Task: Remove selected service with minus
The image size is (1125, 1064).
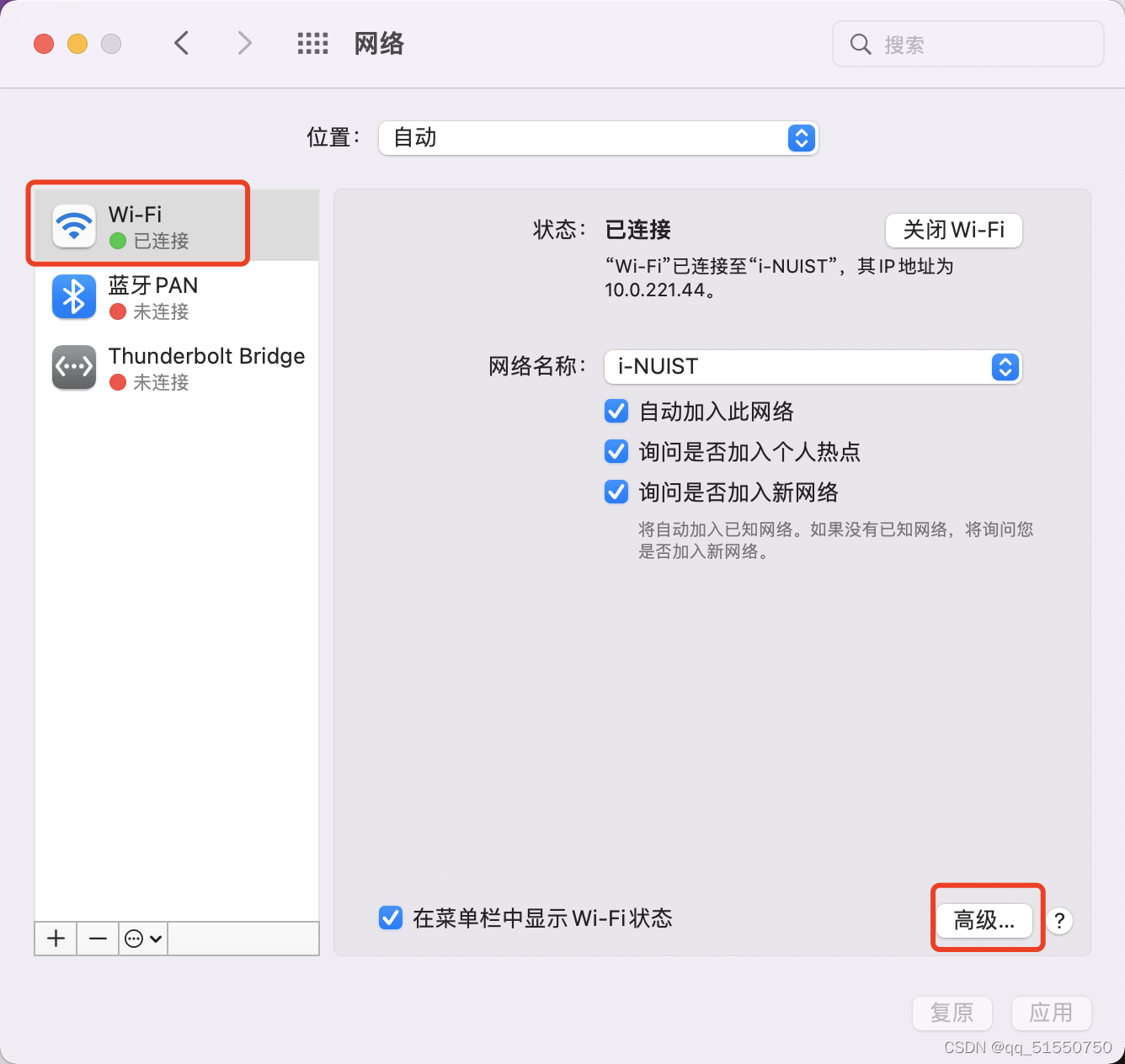Action: pyautogui.click(x=97, y=939)
